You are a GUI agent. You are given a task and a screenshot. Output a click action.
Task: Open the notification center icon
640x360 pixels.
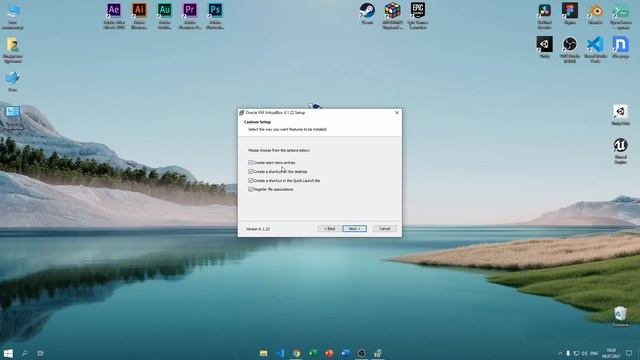pos(629,353)
